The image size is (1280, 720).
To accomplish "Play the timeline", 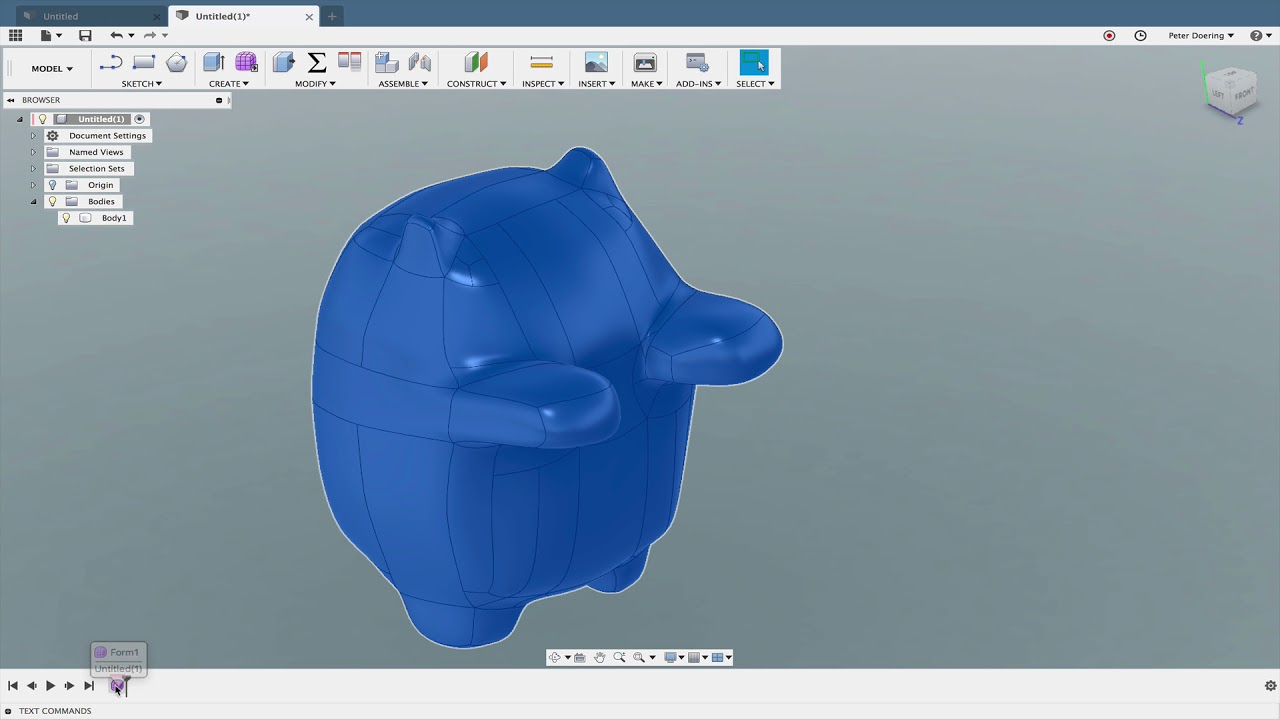I will coord(51,685).
